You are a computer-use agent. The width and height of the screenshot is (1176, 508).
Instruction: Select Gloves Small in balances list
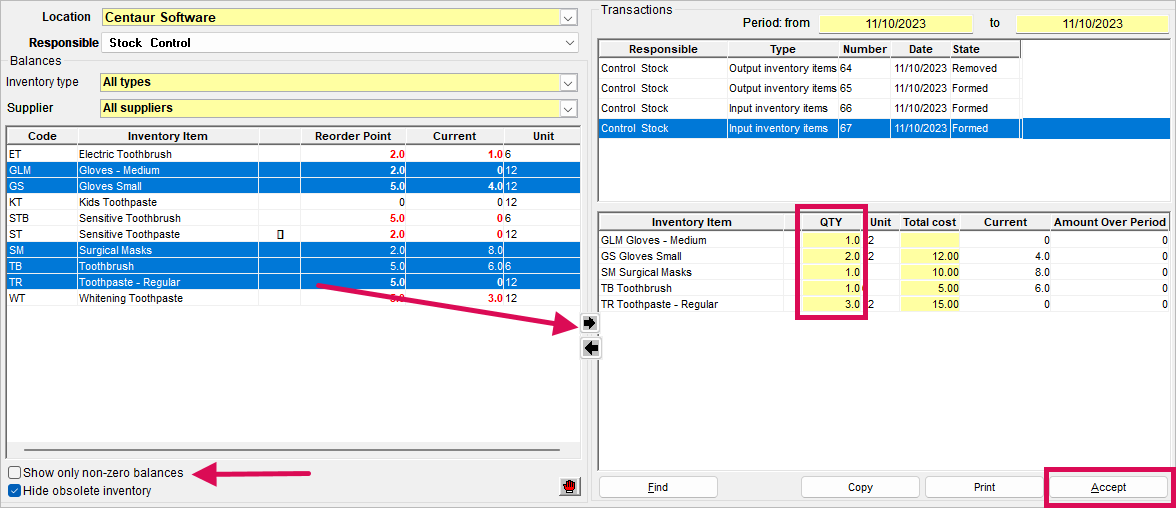pos(293,186)
